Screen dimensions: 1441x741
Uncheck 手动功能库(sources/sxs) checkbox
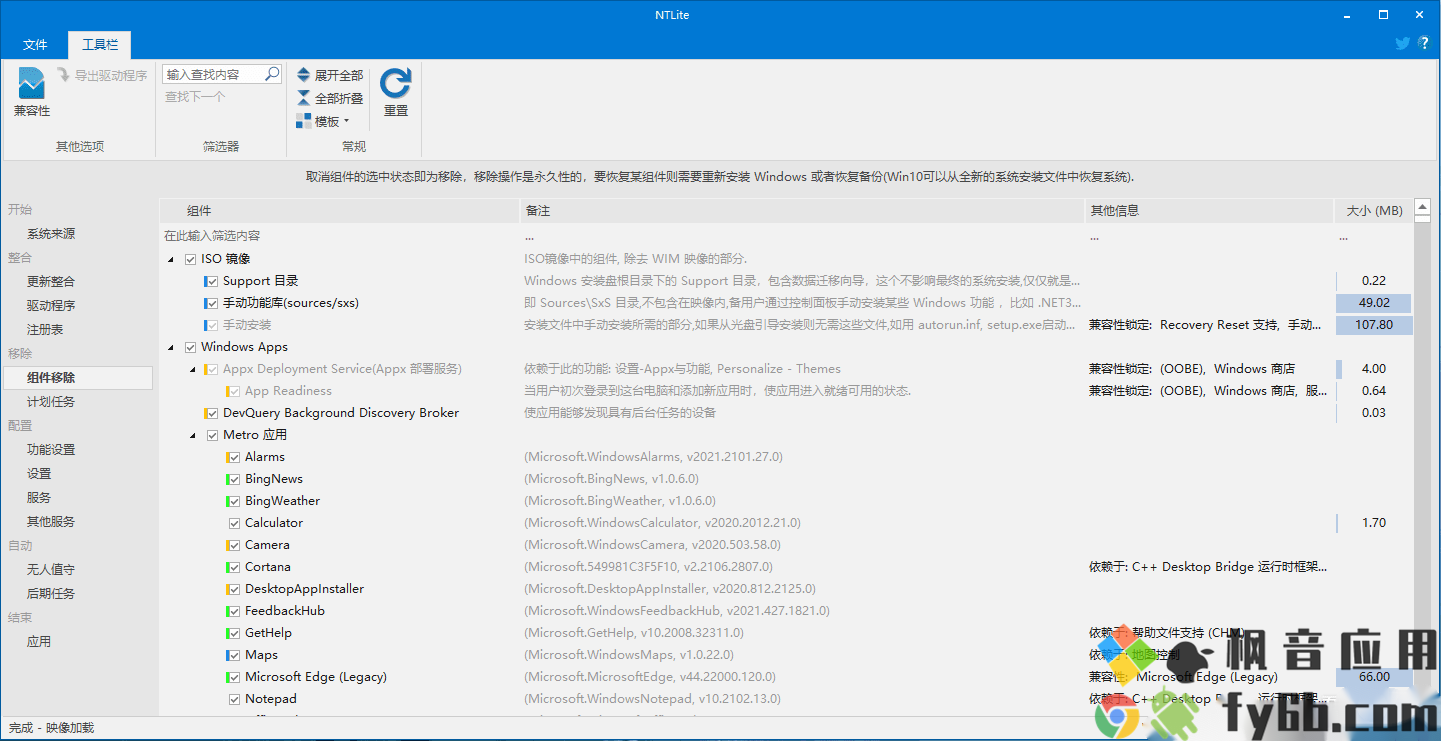[x=212, y=303]
